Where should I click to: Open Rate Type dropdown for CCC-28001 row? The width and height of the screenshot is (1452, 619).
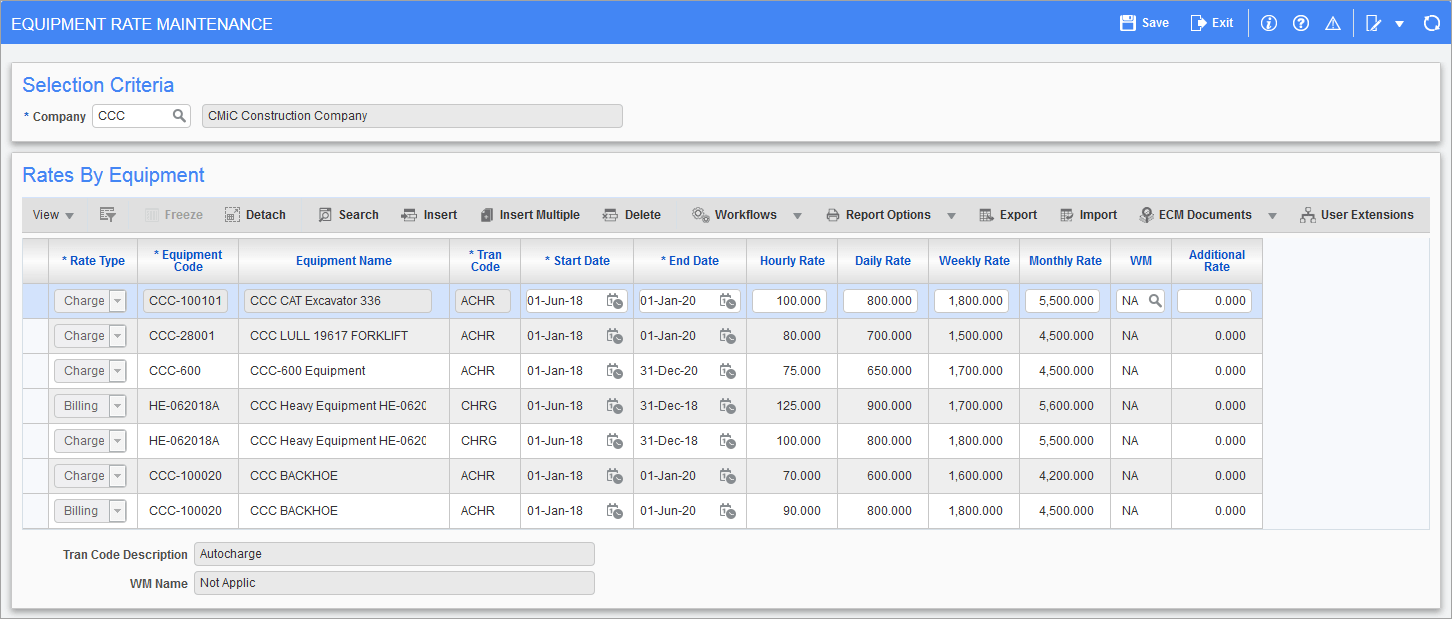pos(118,336)
